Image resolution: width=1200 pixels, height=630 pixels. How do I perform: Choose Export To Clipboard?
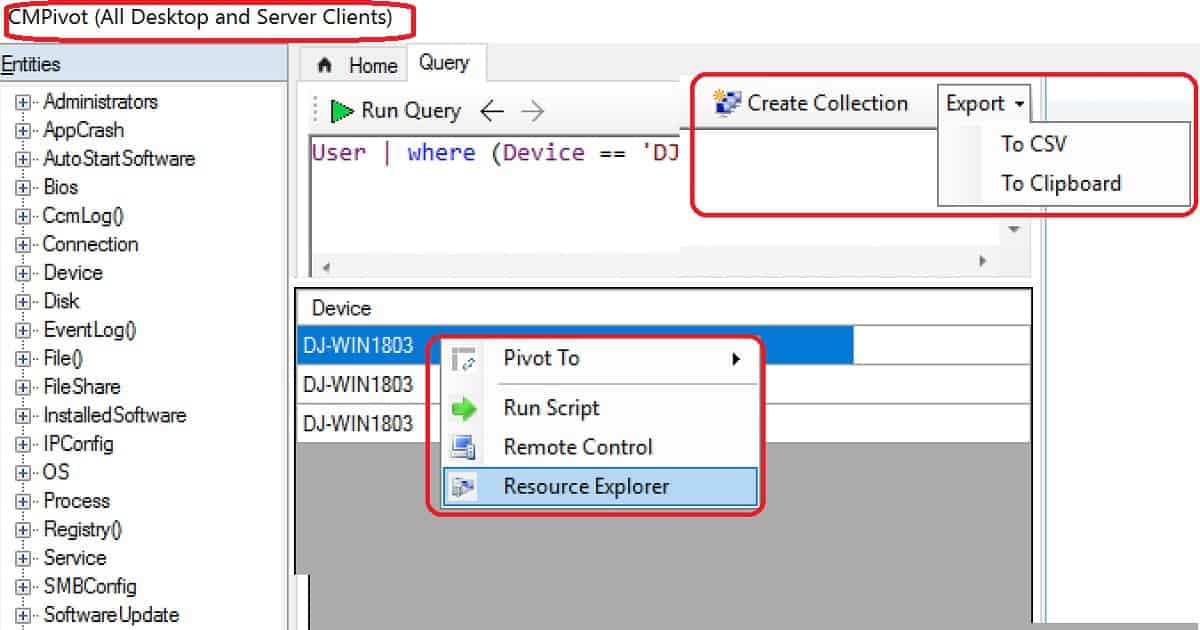1061,184
